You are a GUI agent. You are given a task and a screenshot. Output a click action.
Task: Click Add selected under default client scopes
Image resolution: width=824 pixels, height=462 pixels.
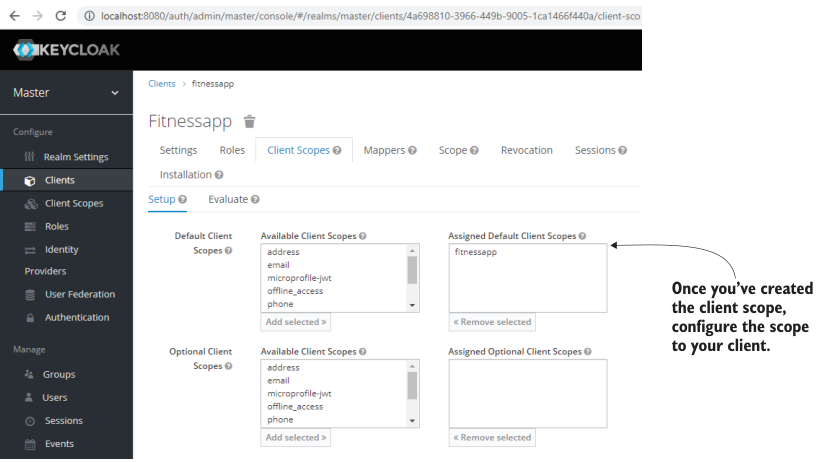point(296,322)
